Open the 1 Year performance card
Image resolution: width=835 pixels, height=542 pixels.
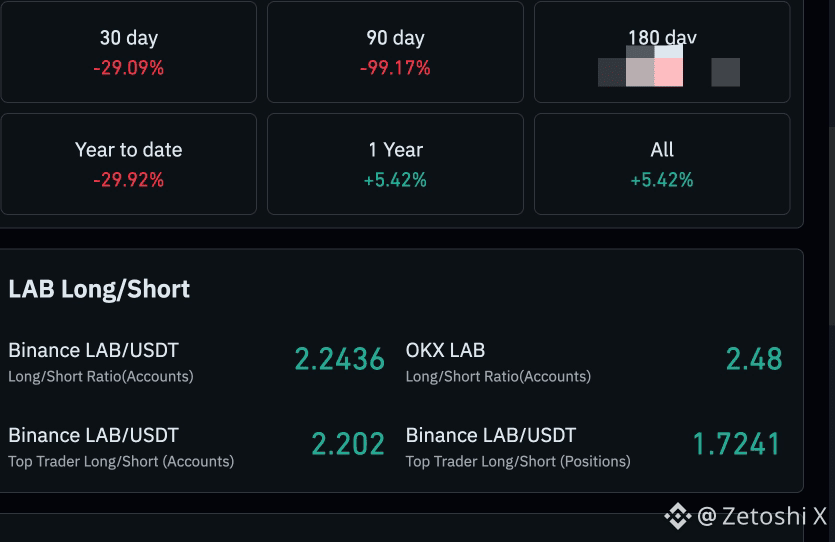click(x=395, y=164)
